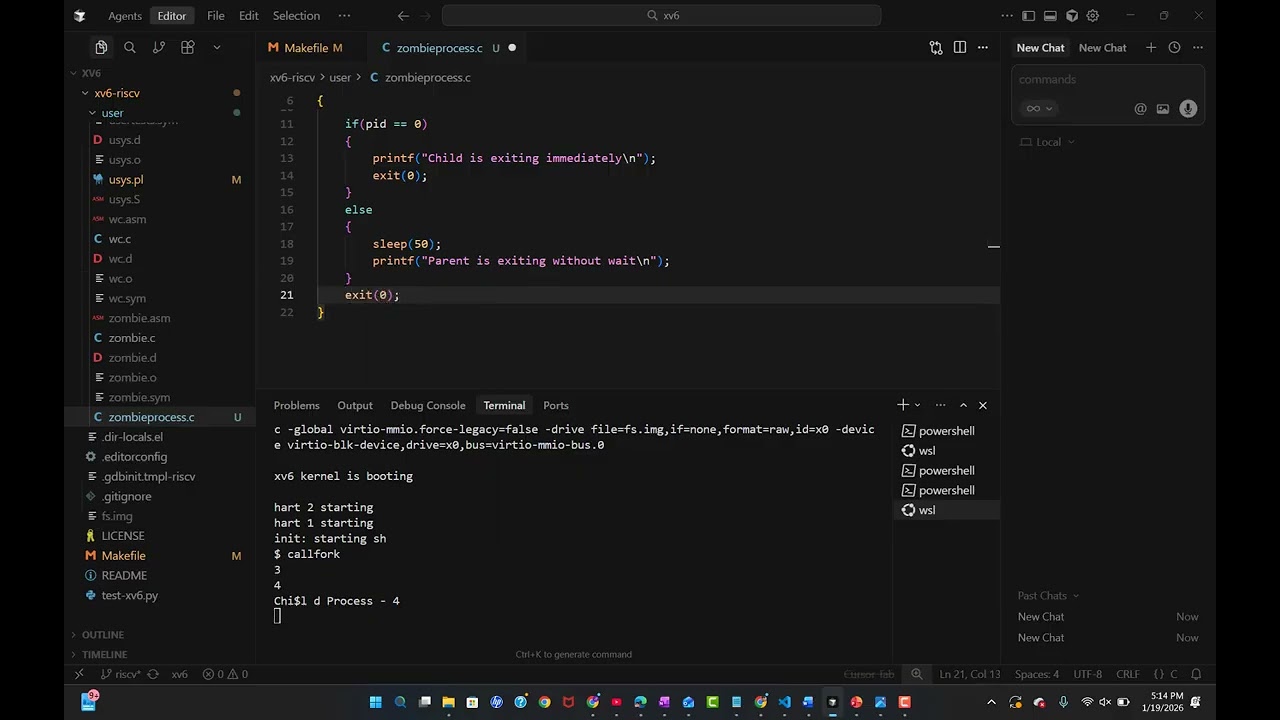Close the terminal panel
1280x720 pixels.
click(983, 405)
